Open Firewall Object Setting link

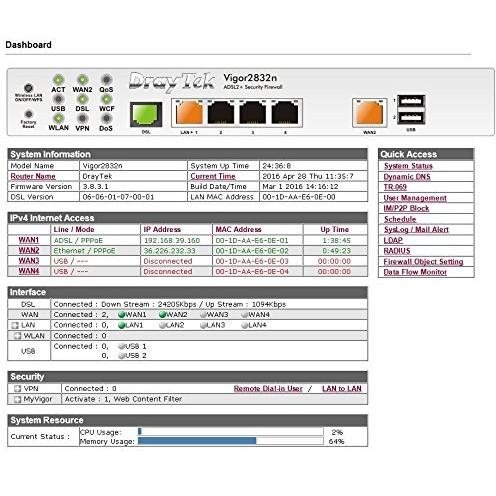(x=423, y=261)
